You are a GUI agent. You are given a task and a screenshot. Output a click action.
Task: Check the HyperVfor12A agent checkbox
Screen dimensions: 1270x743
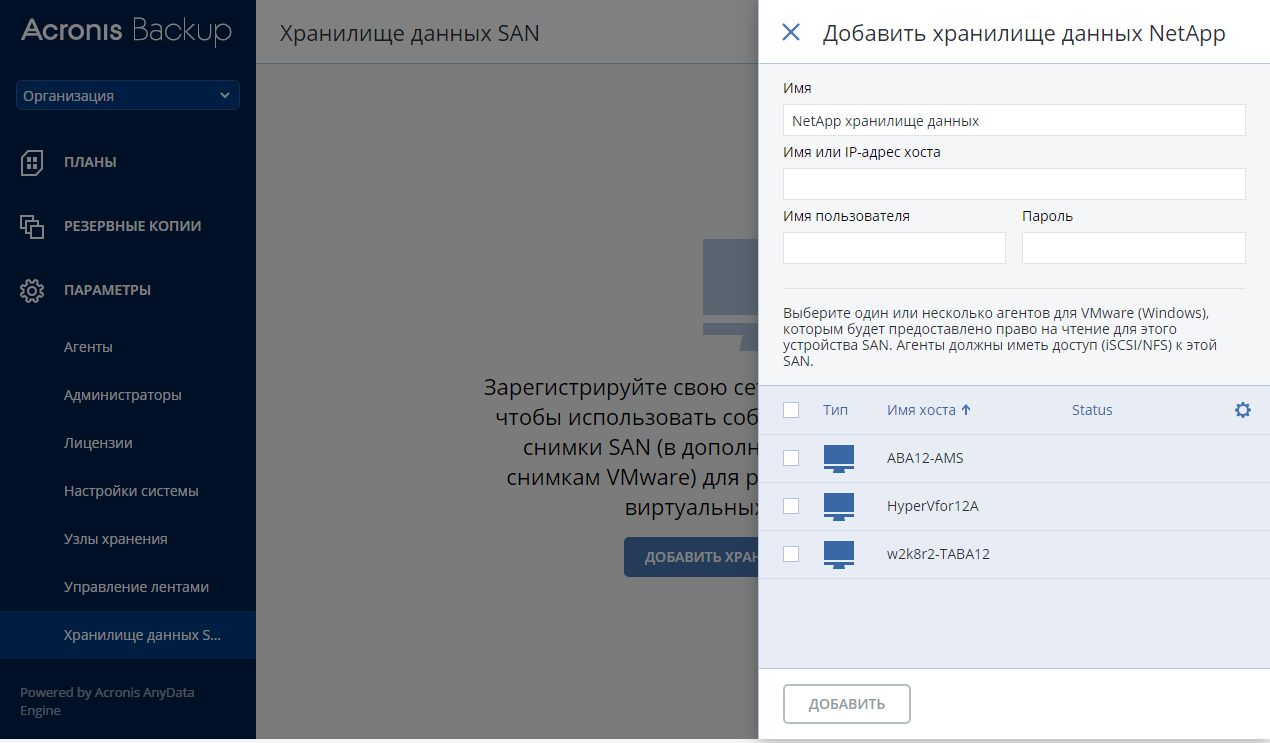[791, 506]
